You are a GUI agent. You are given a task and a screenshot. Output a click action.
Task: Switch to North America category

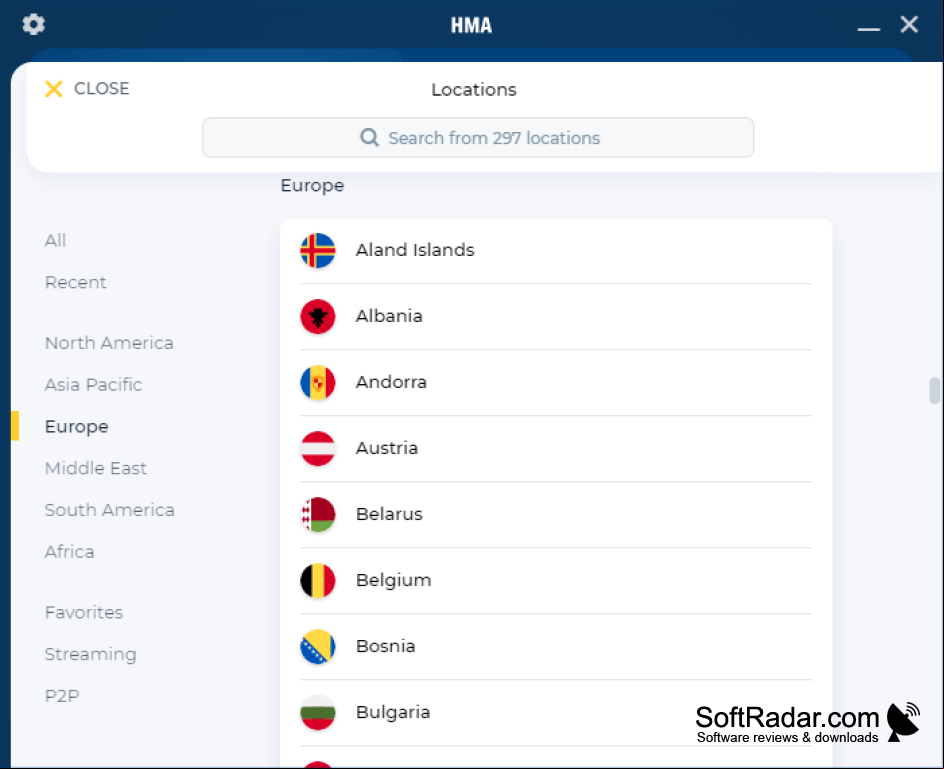click(109, 343)
